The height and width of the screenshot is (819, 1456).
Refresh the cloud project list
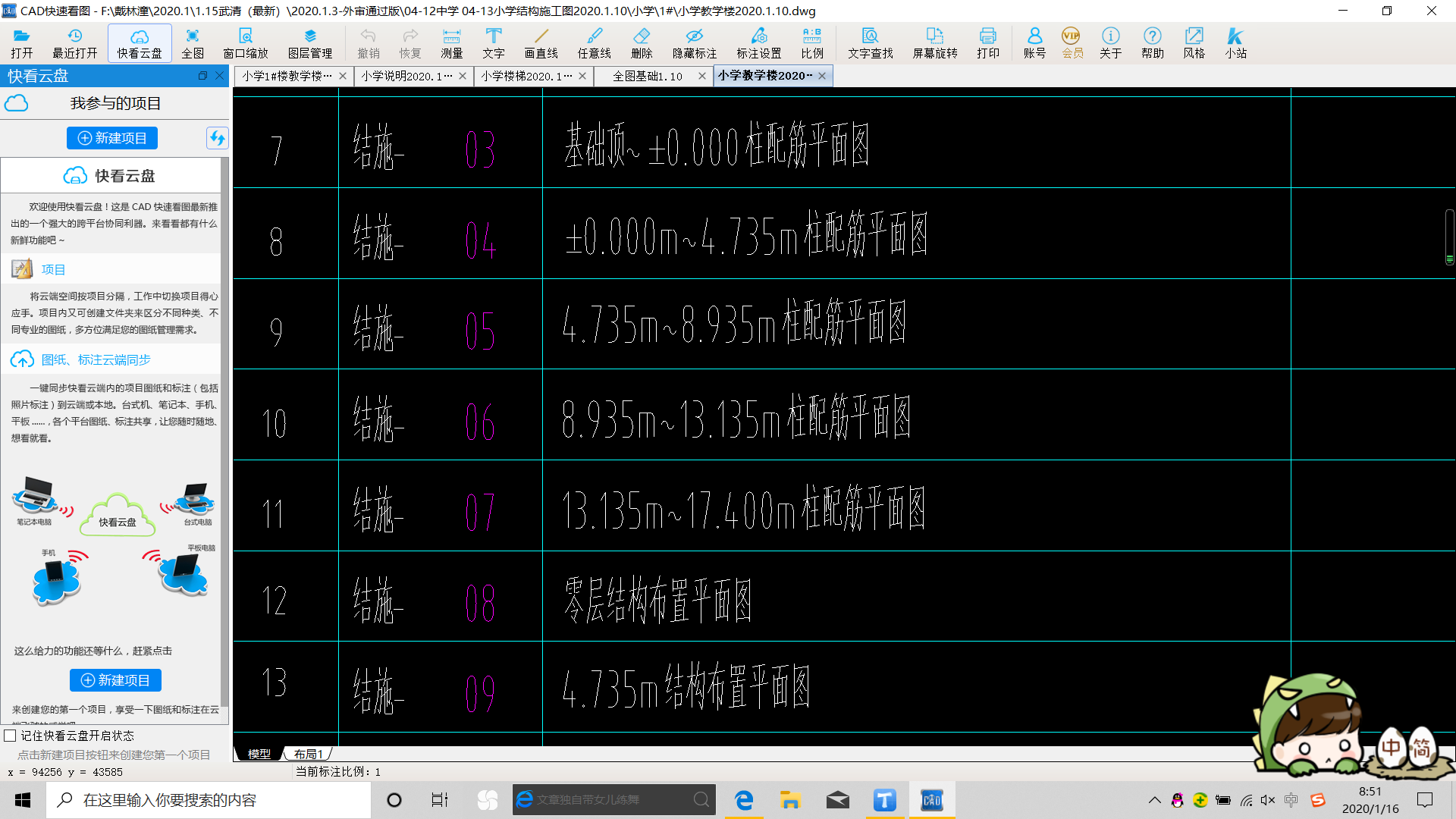tap(217, 138)
